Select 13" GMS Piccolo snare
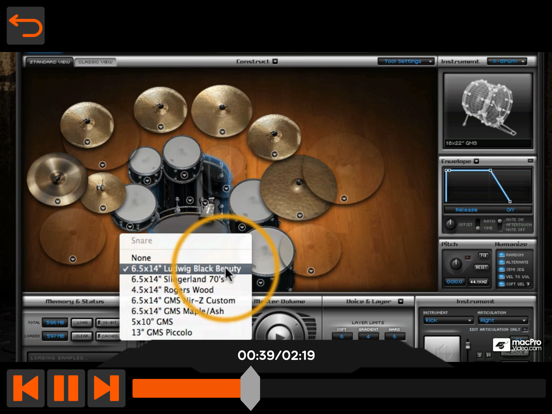Screen dimensions: 552x414 coord(186,332)
